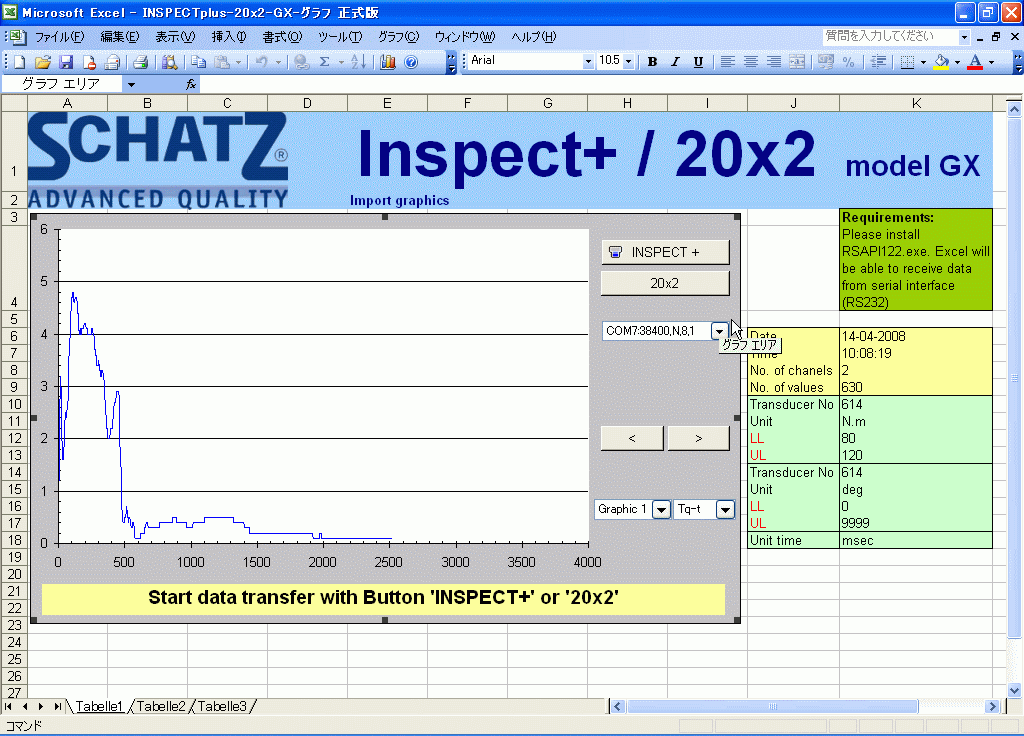Click the formula bar fx icon
1024x736 pixels.
191,84
